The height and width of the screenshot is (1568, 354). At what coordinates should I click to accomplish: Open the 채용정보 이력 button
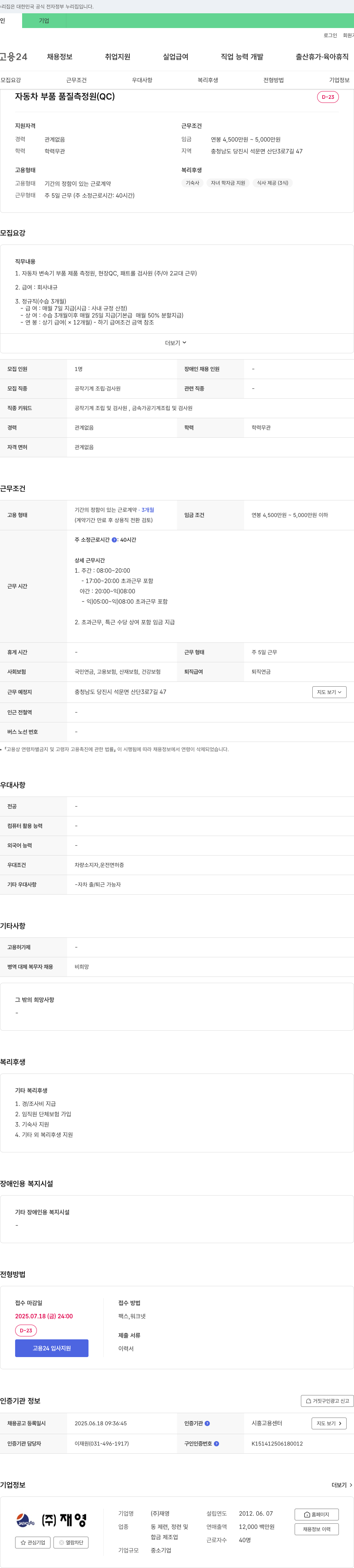pos(316,1529)
